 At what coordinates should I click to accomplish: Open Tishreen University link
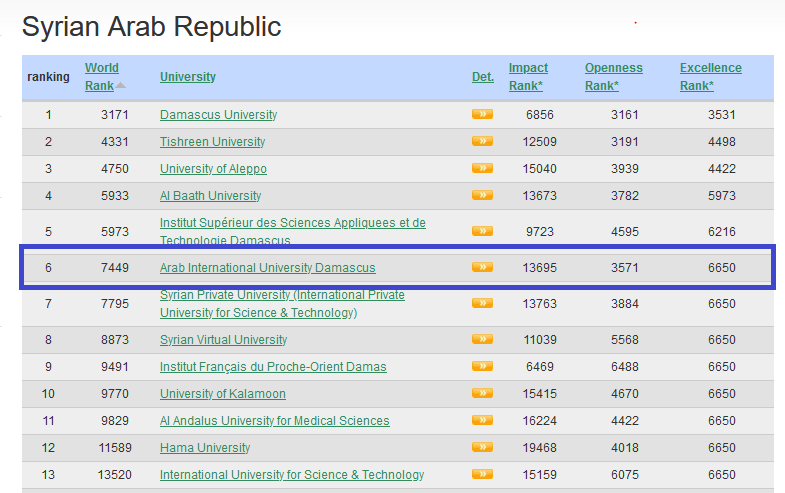[x=212, y=142]
